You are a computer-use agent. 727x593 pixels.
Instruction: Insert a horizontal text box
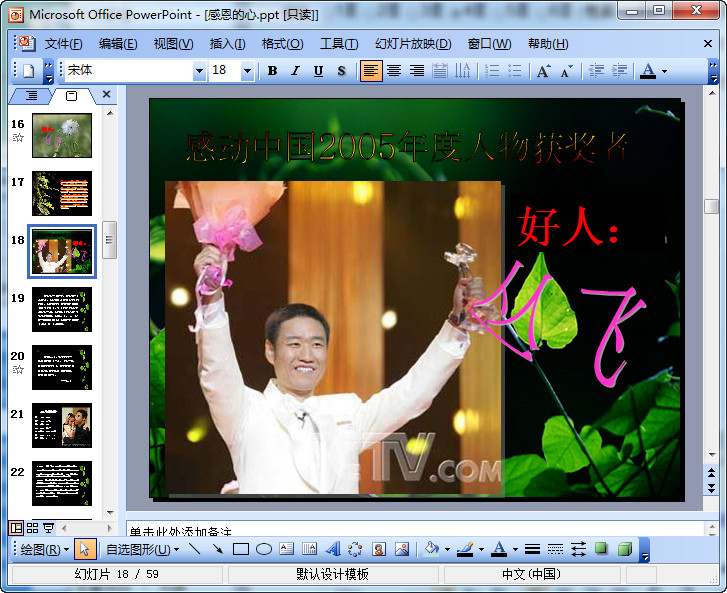pos(287,549)
